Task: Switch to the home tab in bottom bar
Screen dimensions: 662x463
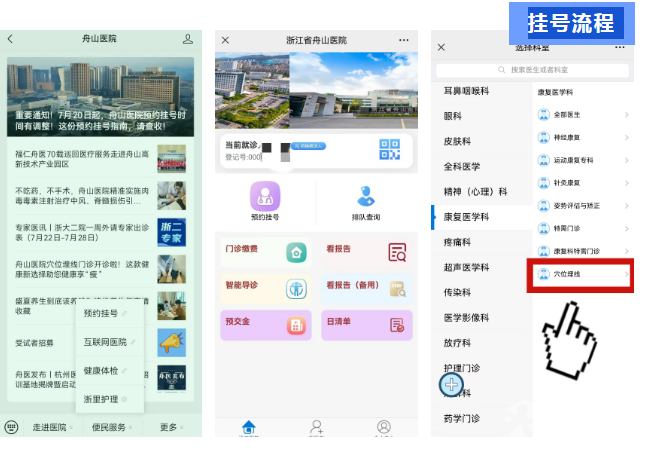Action: pyautogui.click(x=249, y=427)
